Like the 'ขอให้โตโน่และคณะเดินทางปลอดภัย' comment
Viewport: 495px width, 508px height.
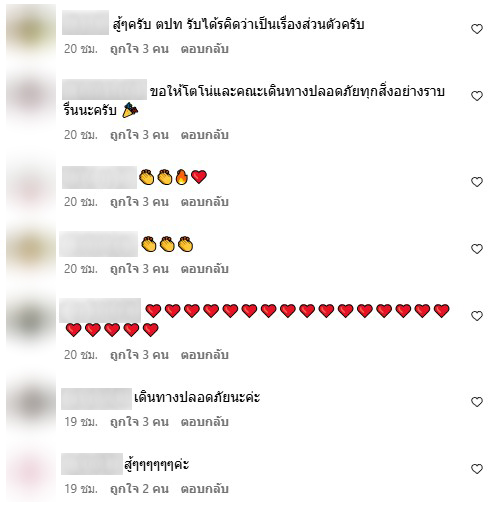coord(477,96)
